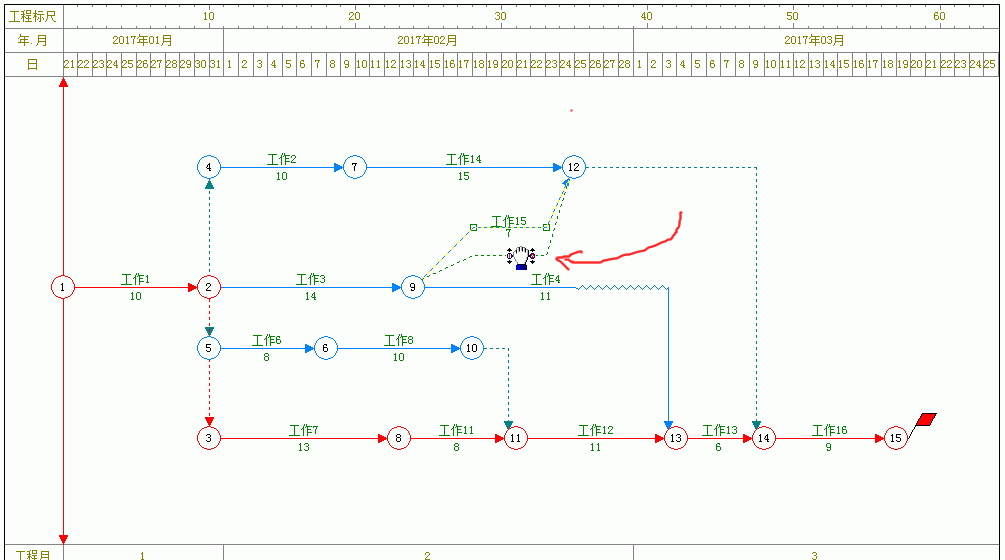Select node 15 end circle
The image size is (1005, 560).
pyautogui.click(x=895, y=438)
